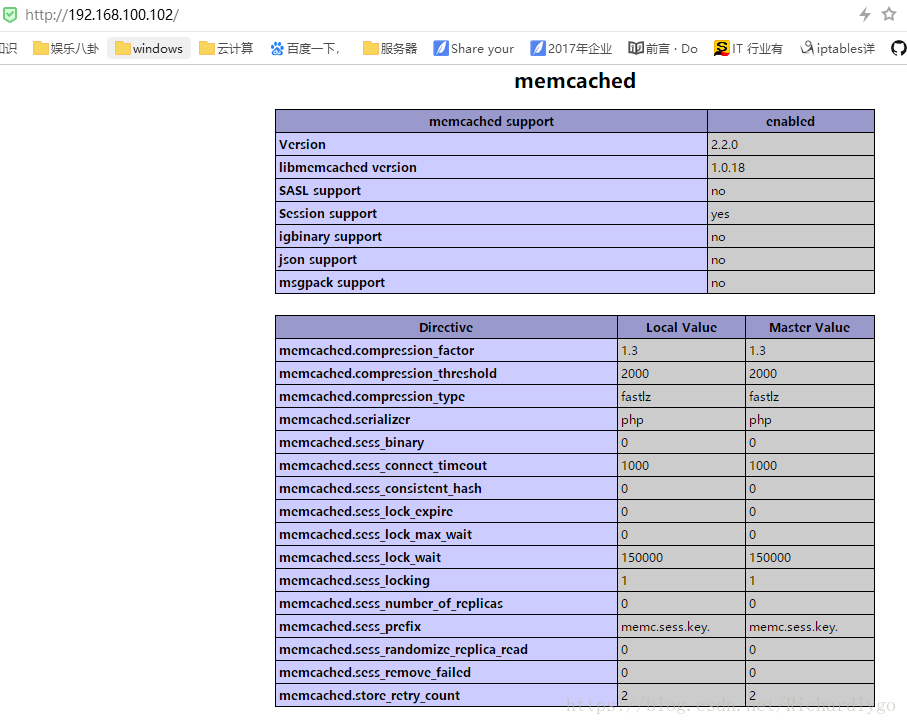Screen dimensions: 907x725
Task: Click the SASL support row label
Action: [319, 191]
